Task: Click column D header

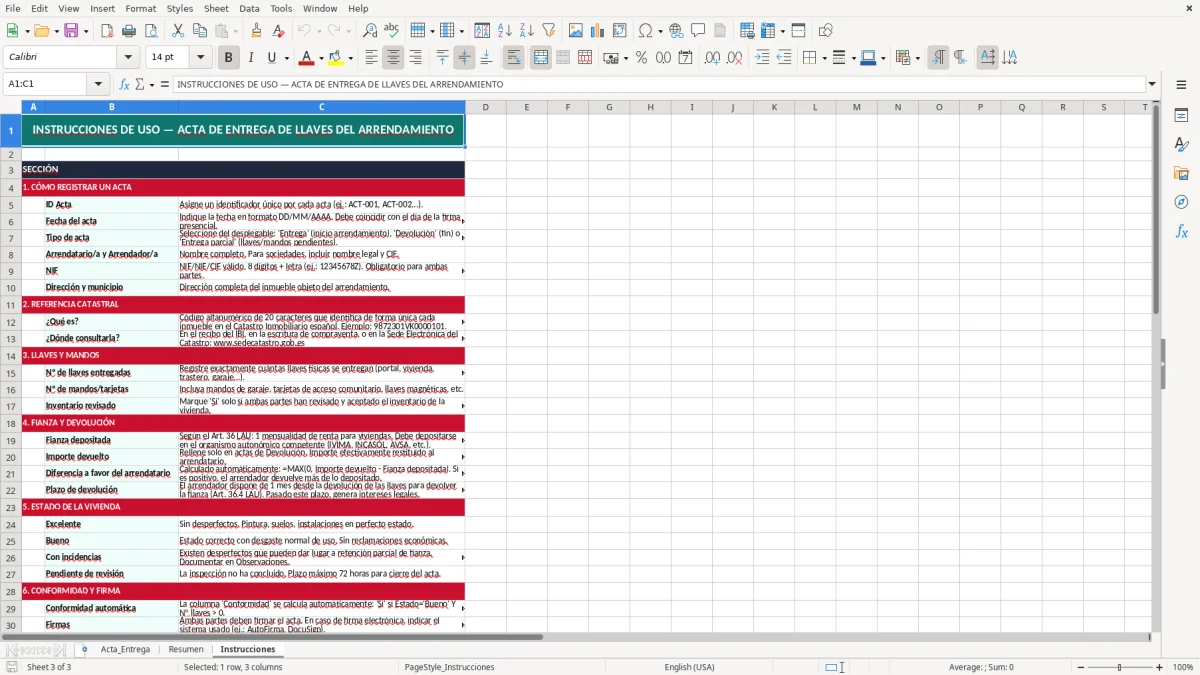Action: pyautogui.click(x=486, y=107)
